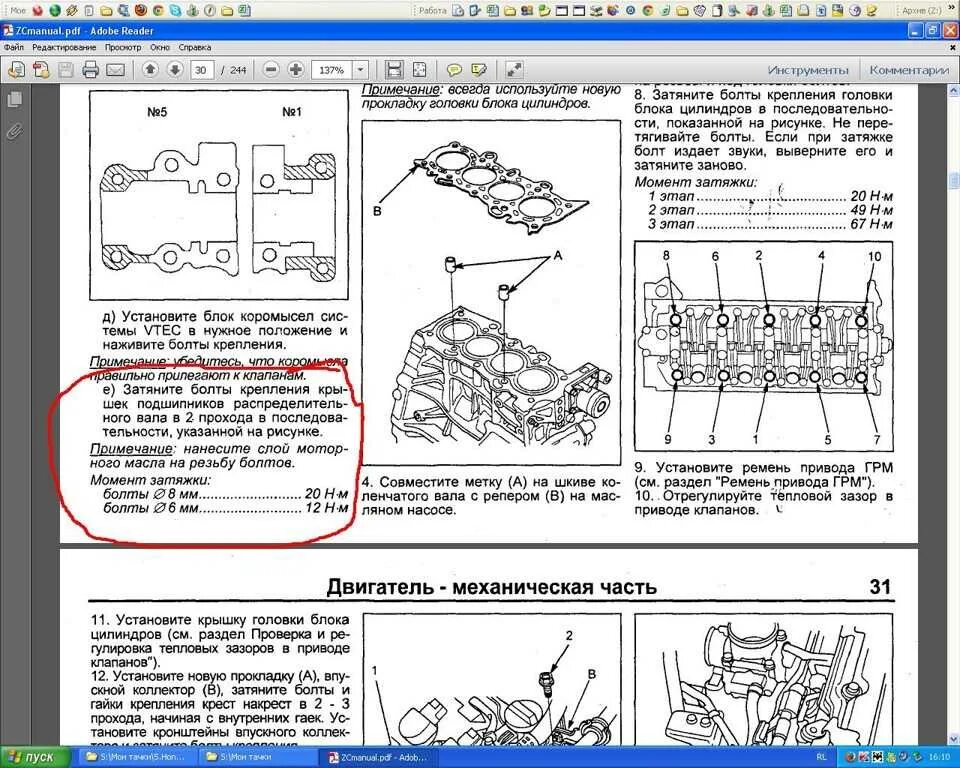The height and width of the screenshot is (768, 960).
Task: Click the '2 этап 49 Н·м' line
Action: tap(770, 210)
